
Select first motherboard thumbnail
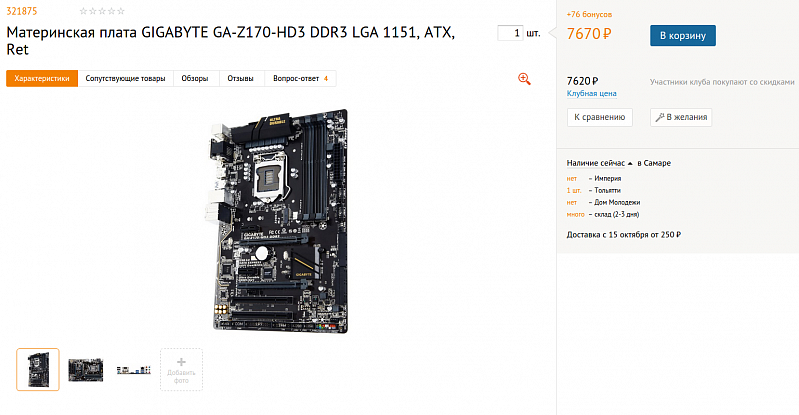[x=38, y=370]
